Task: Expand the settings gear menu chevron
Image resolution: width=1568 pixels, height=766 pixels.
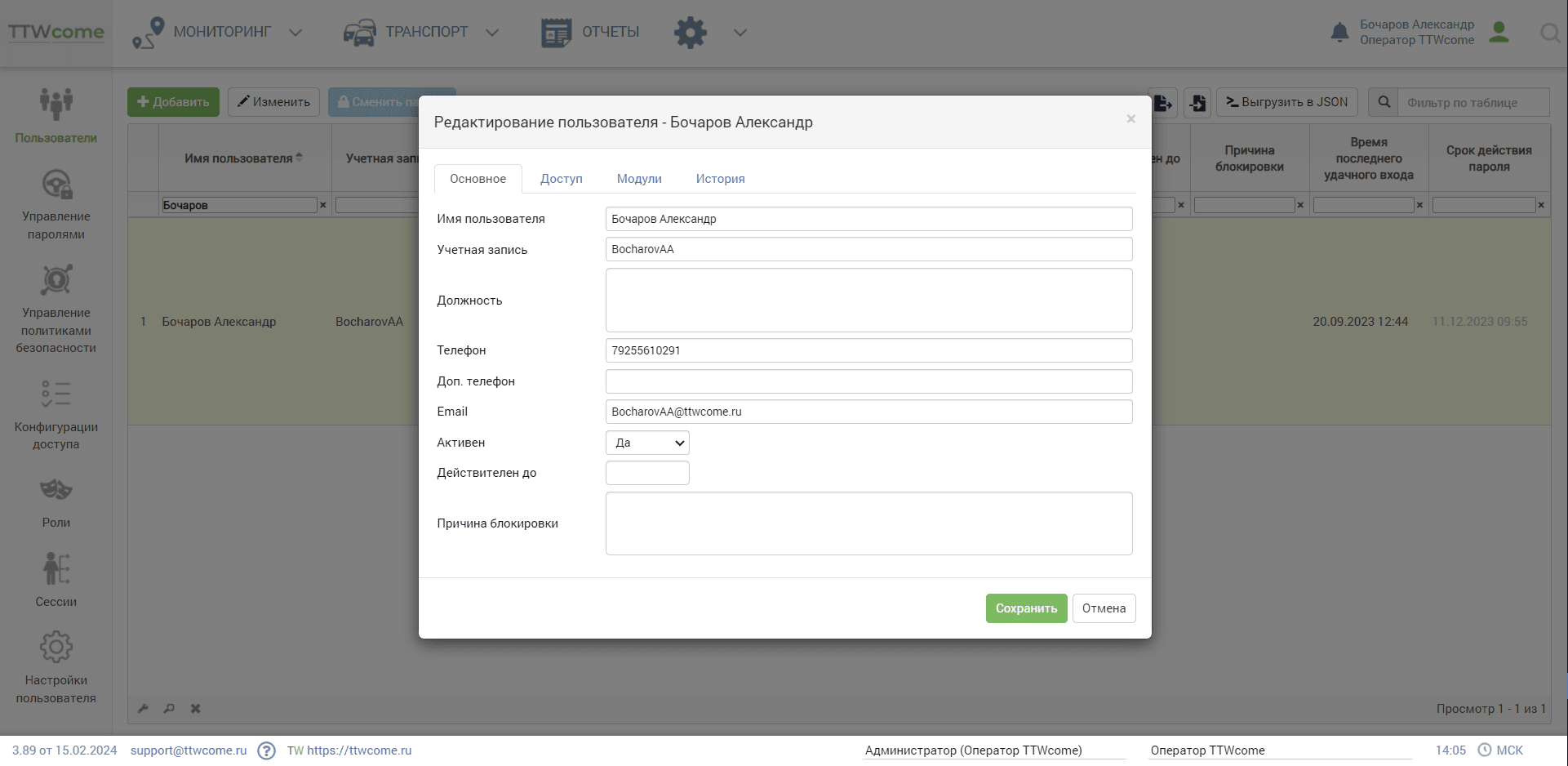Action: [740, 33]
